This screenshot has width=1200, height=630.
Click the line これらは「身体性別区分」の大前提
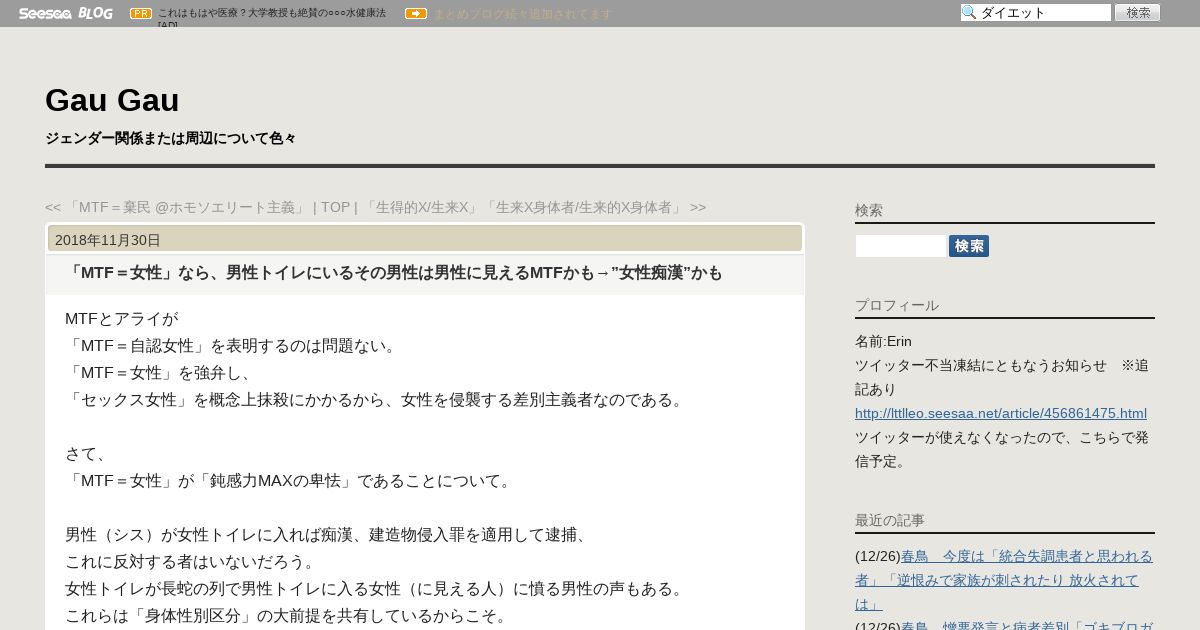click(287, 616)
